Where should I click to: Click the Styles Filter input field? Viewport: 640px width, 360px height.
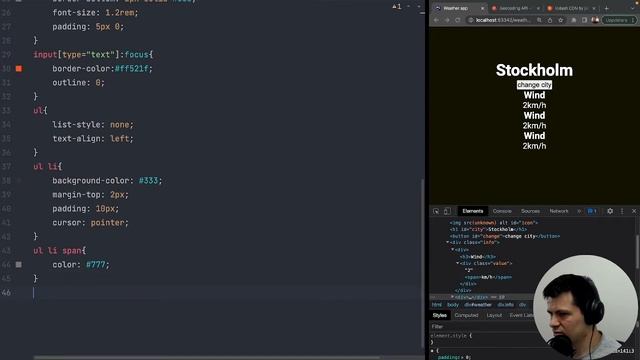point(482,327)
